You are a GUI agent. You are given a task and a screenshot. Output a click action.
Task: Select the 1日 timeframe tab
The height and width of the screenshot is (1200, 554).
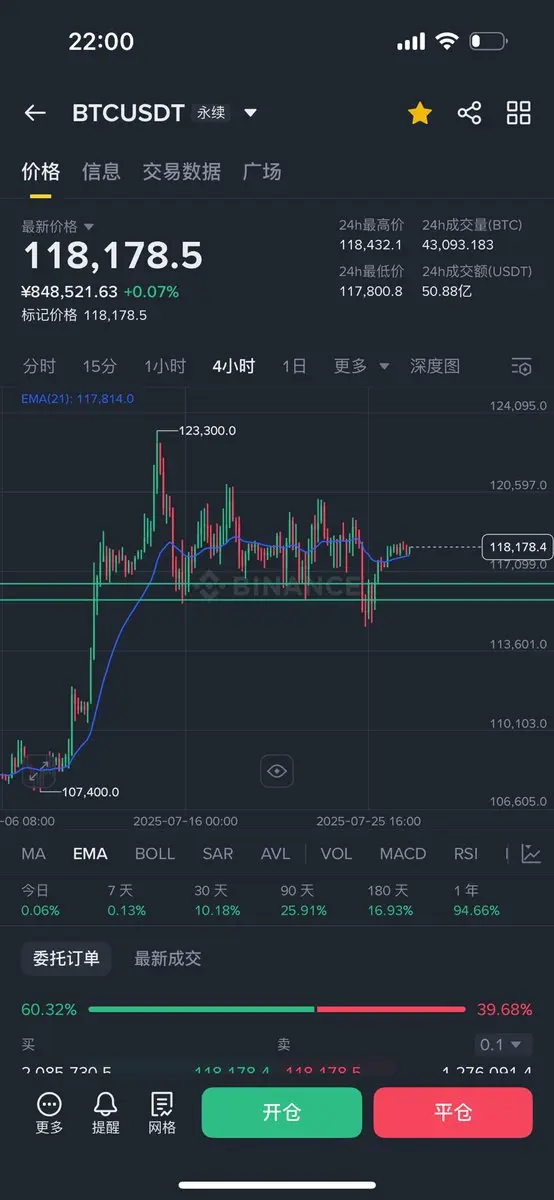coord(294,366)
